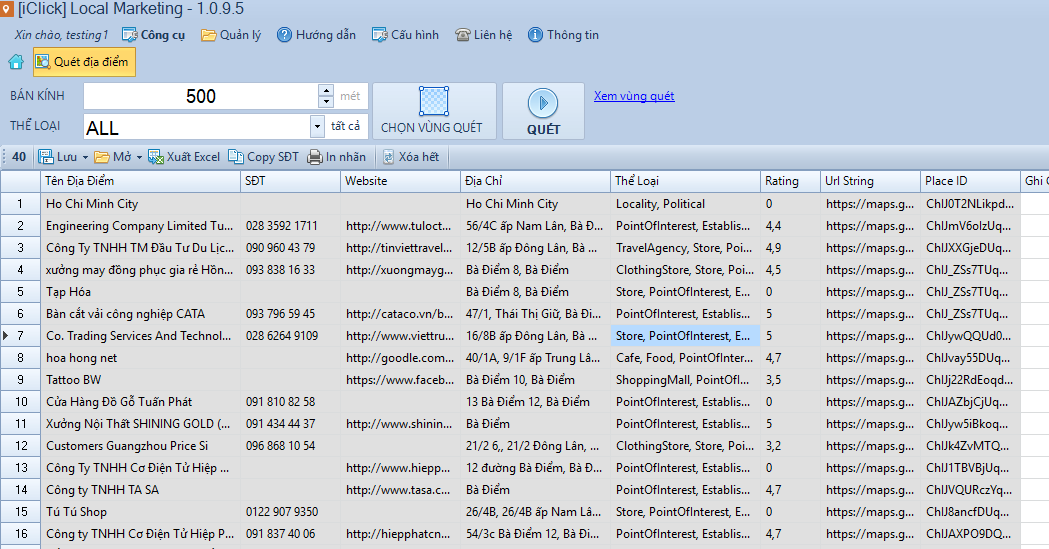Viewport: 1049px width, 549px height.
Task: Sort by Địa Chỉ column header
Action: 535,181
